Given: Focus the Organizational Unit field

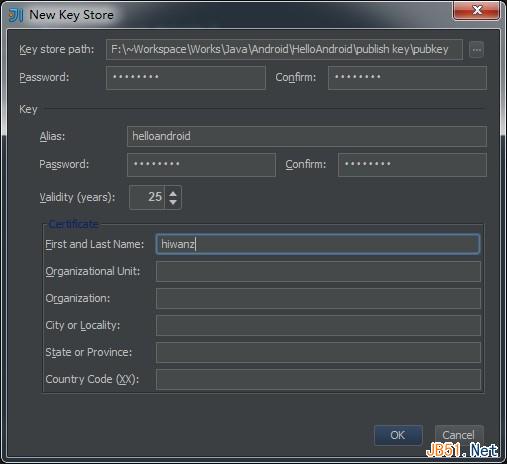Looking at the screenshot, I should (318, 271).
